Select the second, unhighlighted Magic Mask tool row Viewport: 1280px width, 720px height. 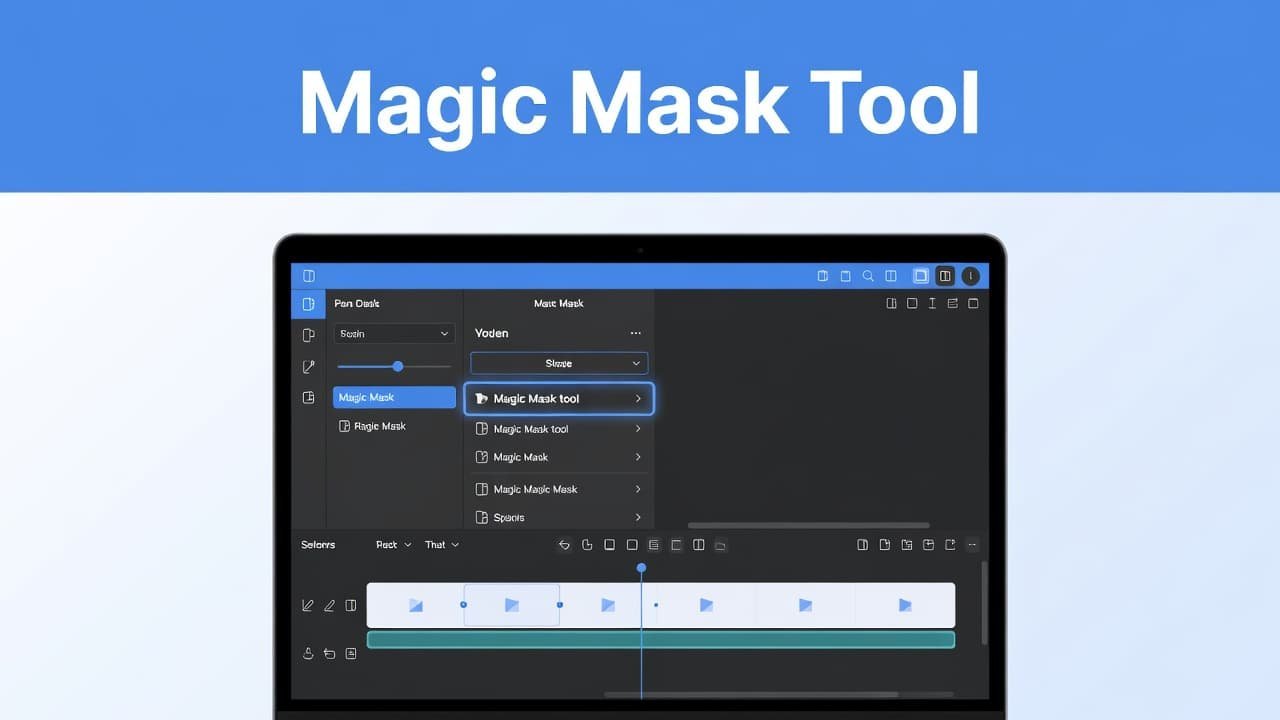[x=559, y=429]
